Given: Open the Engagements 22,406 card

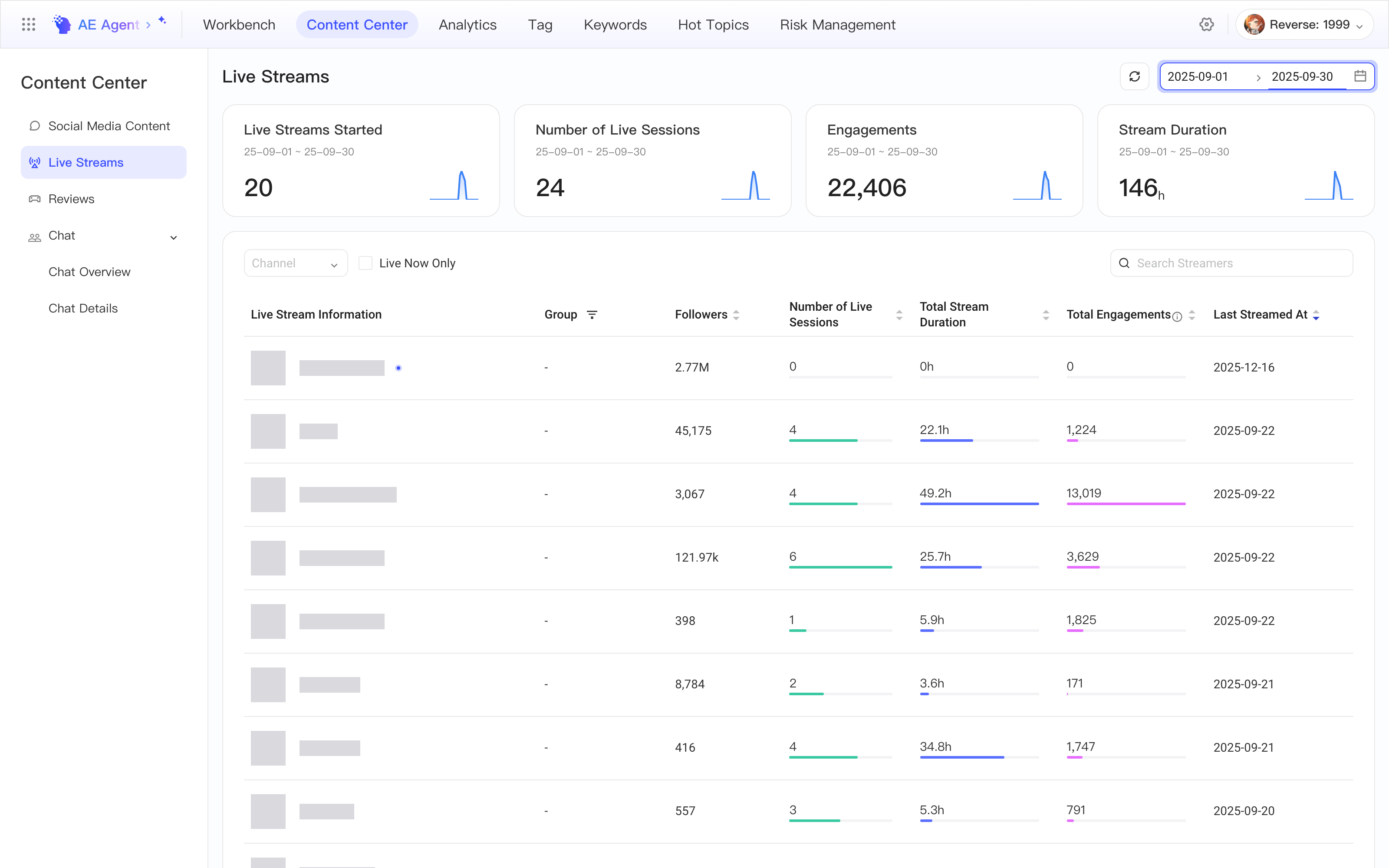Looking at the screenshot, I should (944, 160).
